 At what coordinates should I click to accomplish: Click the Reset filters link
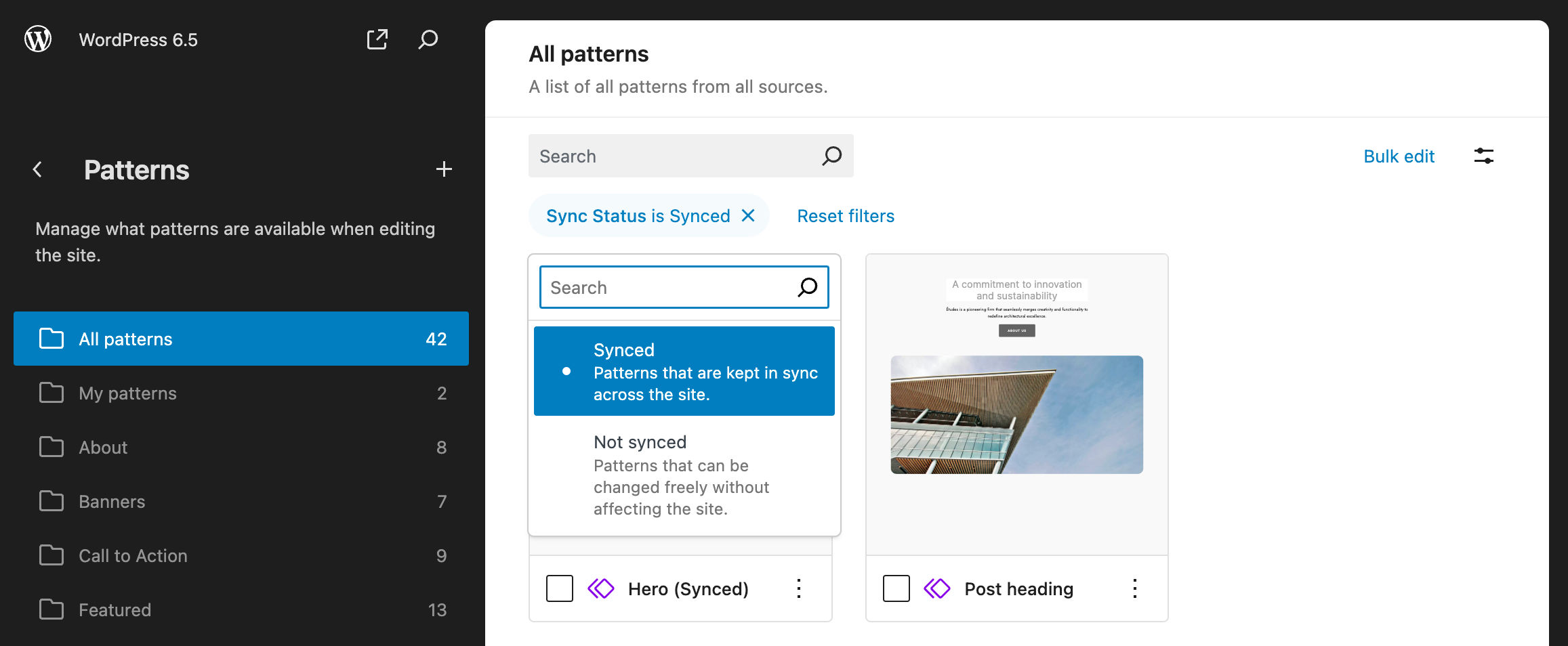tap(845, 216)
